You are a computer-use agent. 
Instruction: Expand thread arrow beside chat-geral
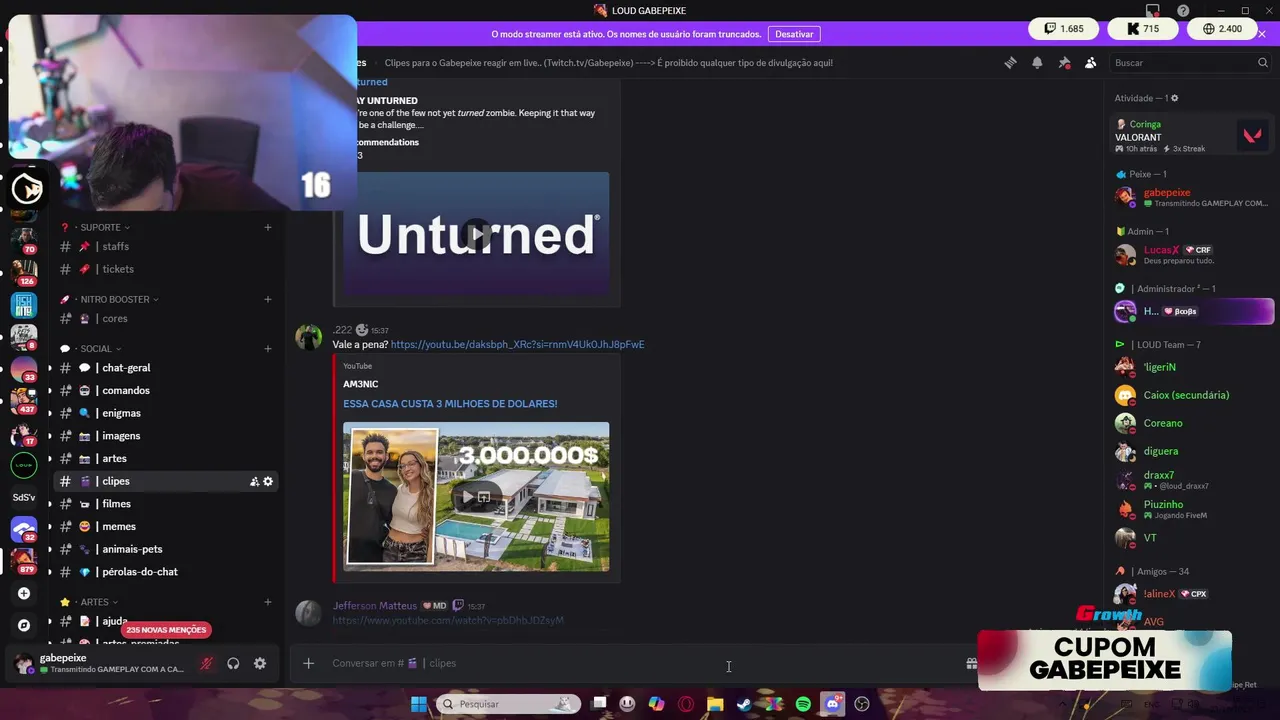[50, 368]
